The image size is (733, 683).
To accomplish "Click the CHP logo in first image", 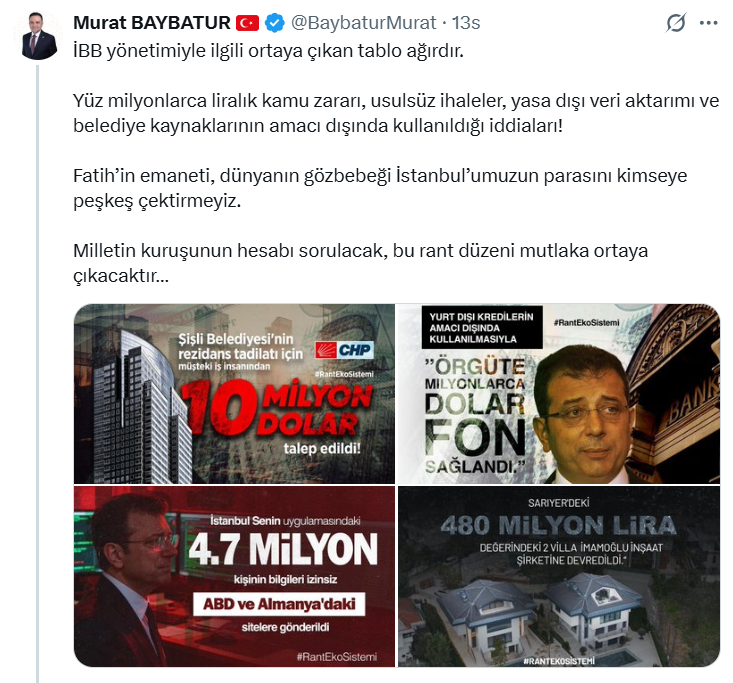I will pos(344,350).
